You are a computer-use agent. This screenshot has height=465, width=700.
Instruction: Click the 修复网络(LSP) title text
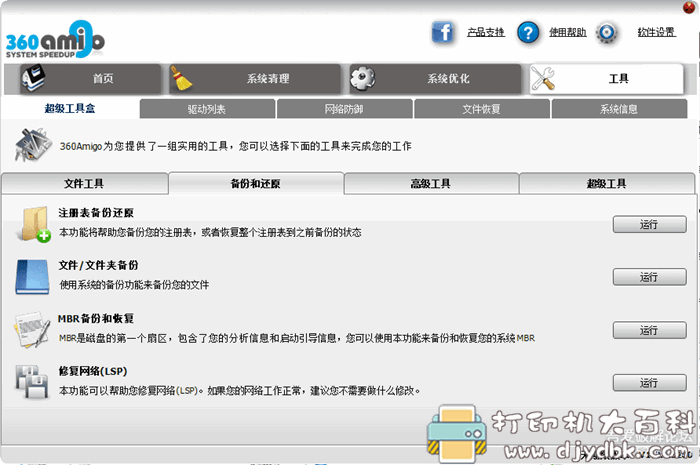[93, 371]
